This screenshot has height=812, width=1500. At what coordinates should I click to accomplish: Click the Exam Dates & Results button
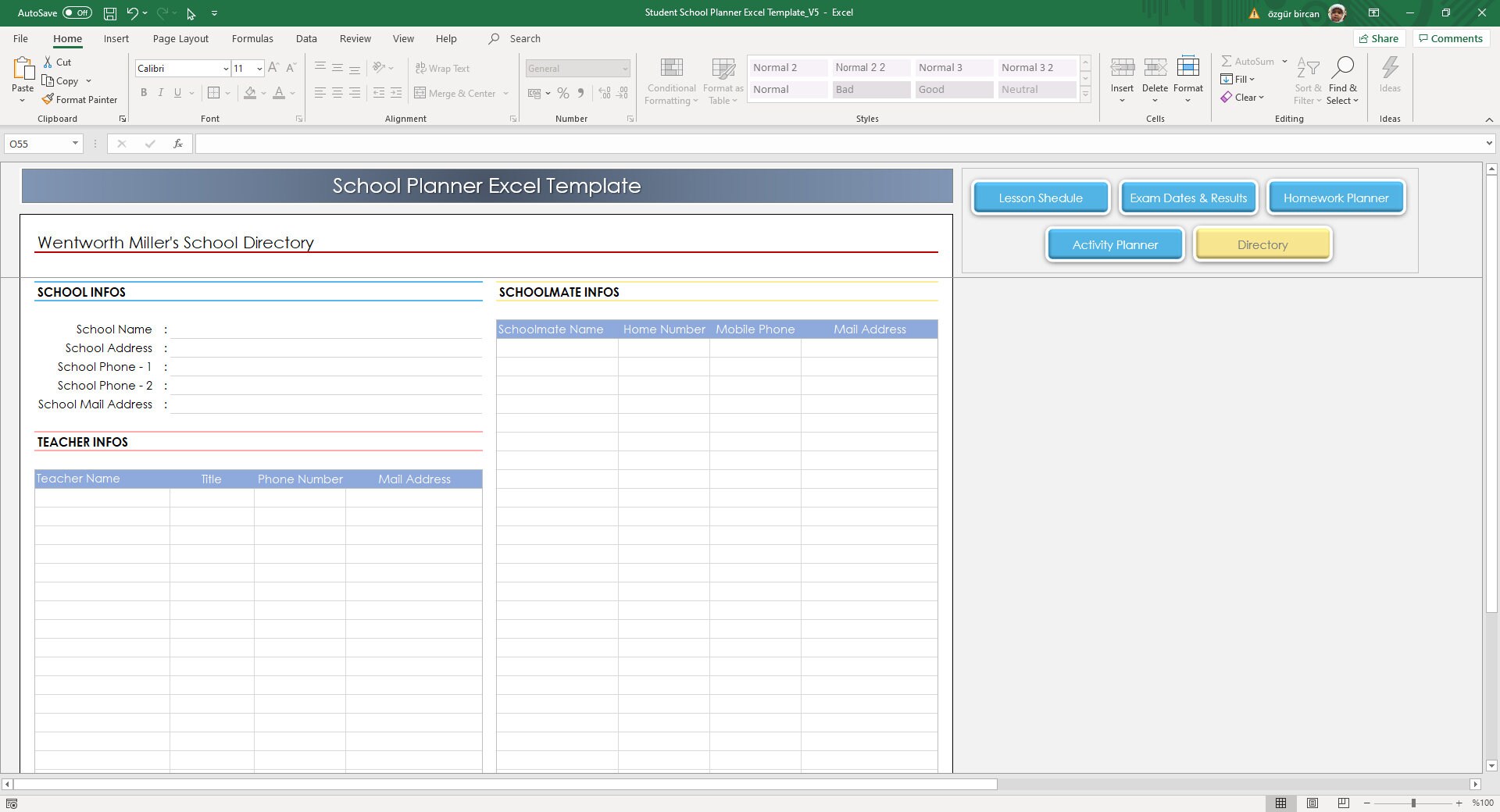click(x=1187, y=198)
